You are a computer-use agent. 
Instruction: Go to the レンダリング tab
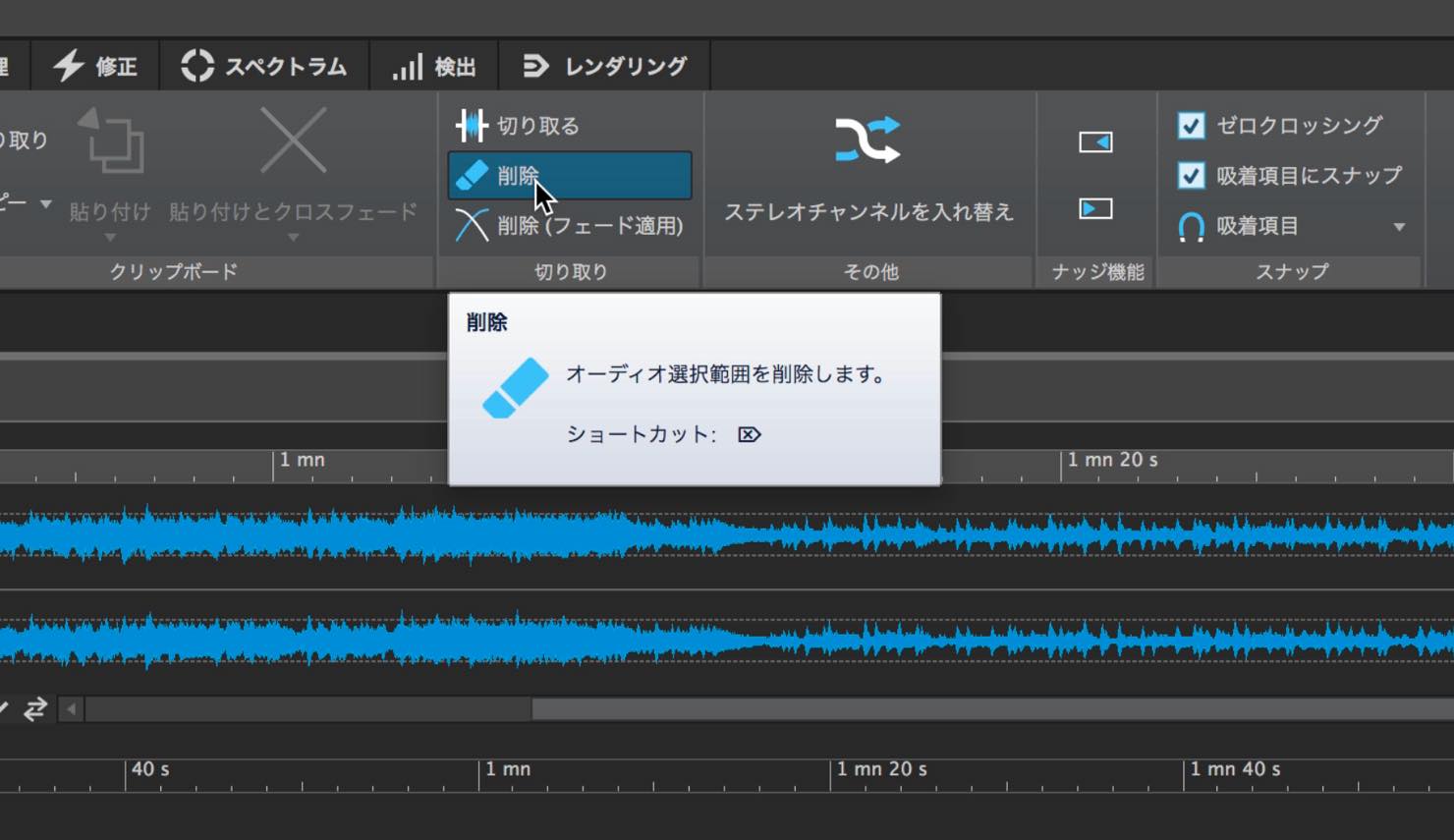click(604, 67)
